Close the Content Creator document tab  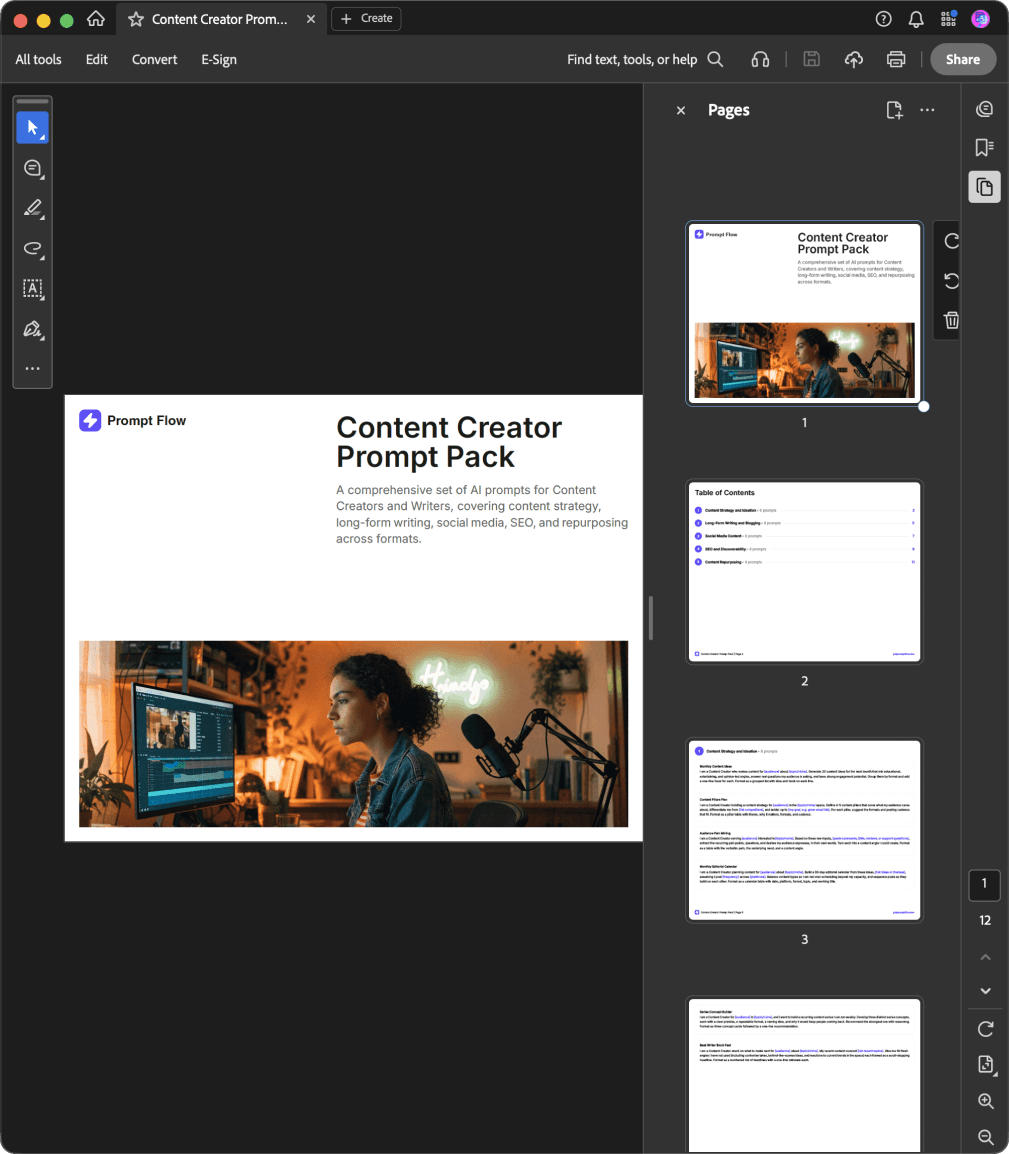click(311, 19)
